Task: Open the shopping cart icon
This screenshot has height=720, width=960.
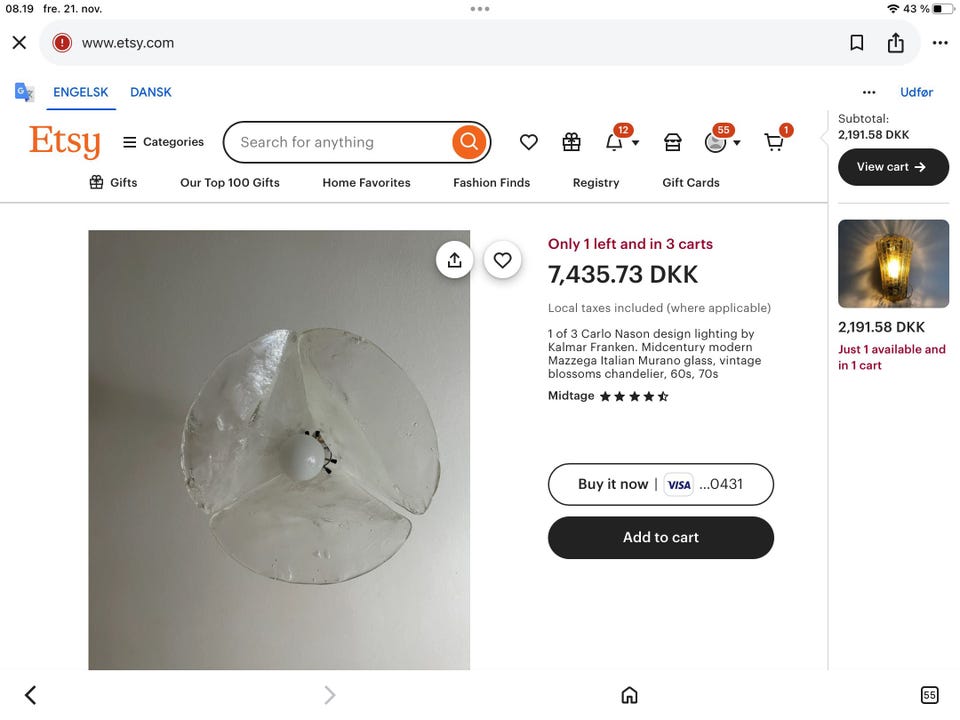Action: pos(775,142)
